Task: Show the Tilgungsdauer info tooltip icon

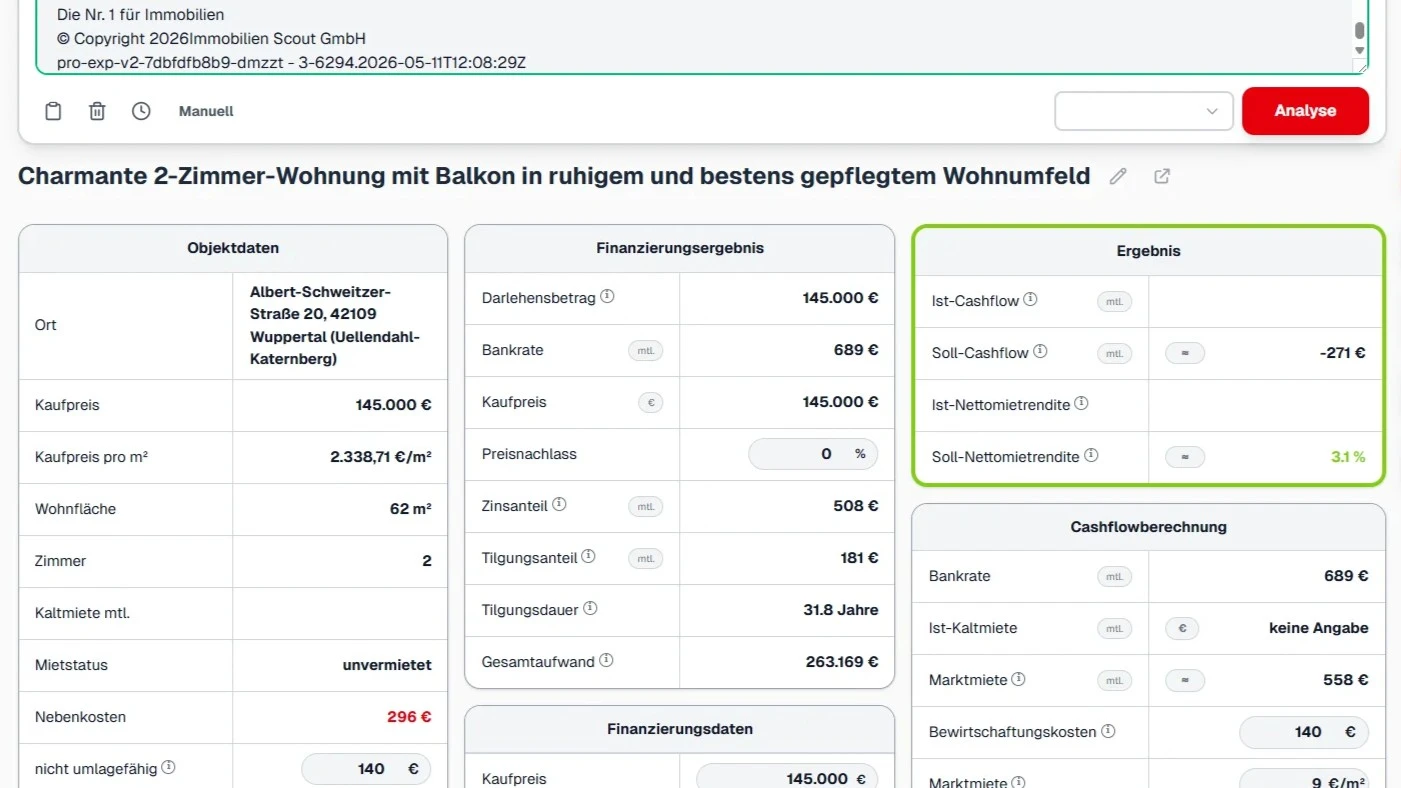Action: [590, 608]
